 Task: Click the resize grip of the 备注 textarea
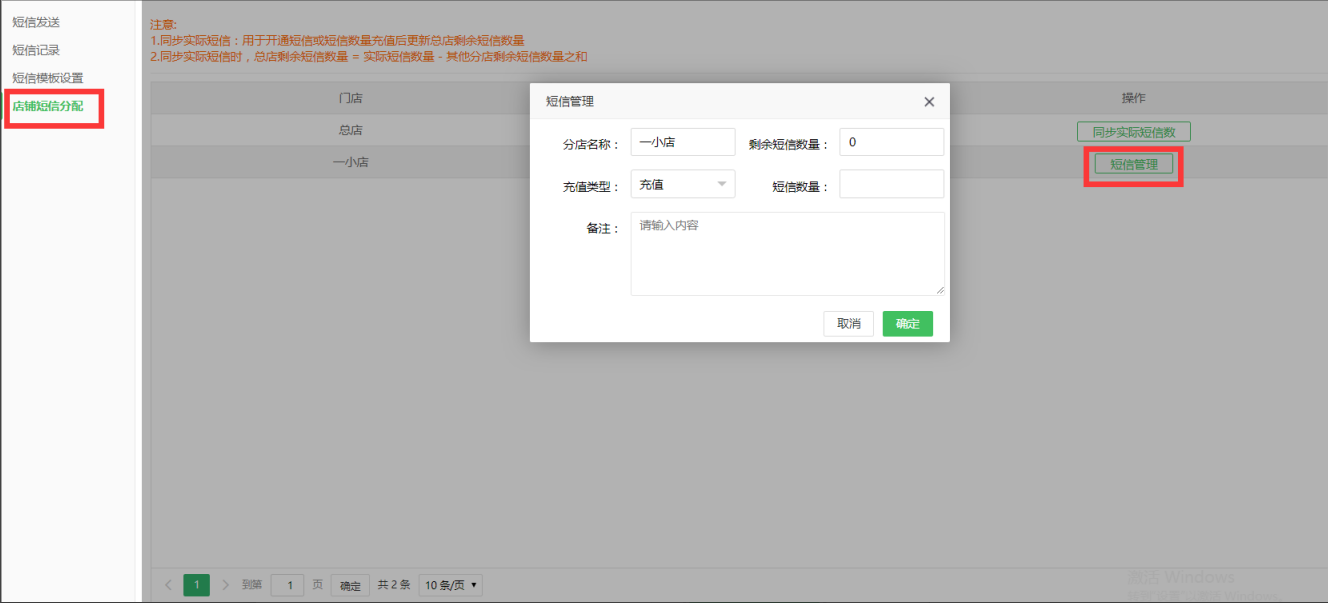pyautogui.click(x=941, y=291)
